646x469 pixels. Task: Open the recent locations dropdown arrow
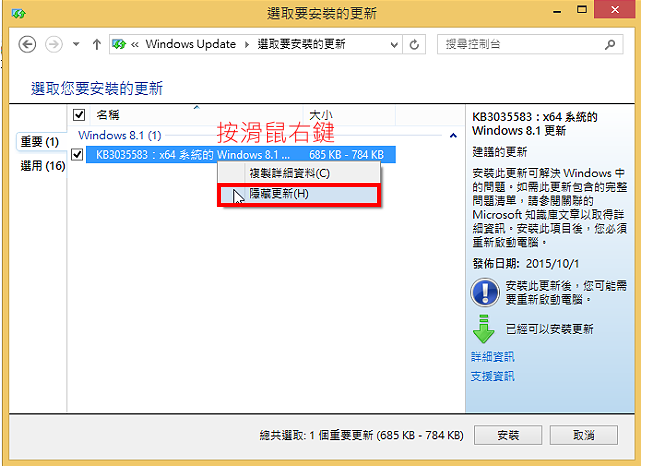pyautogui.click(x=76, y=44)
